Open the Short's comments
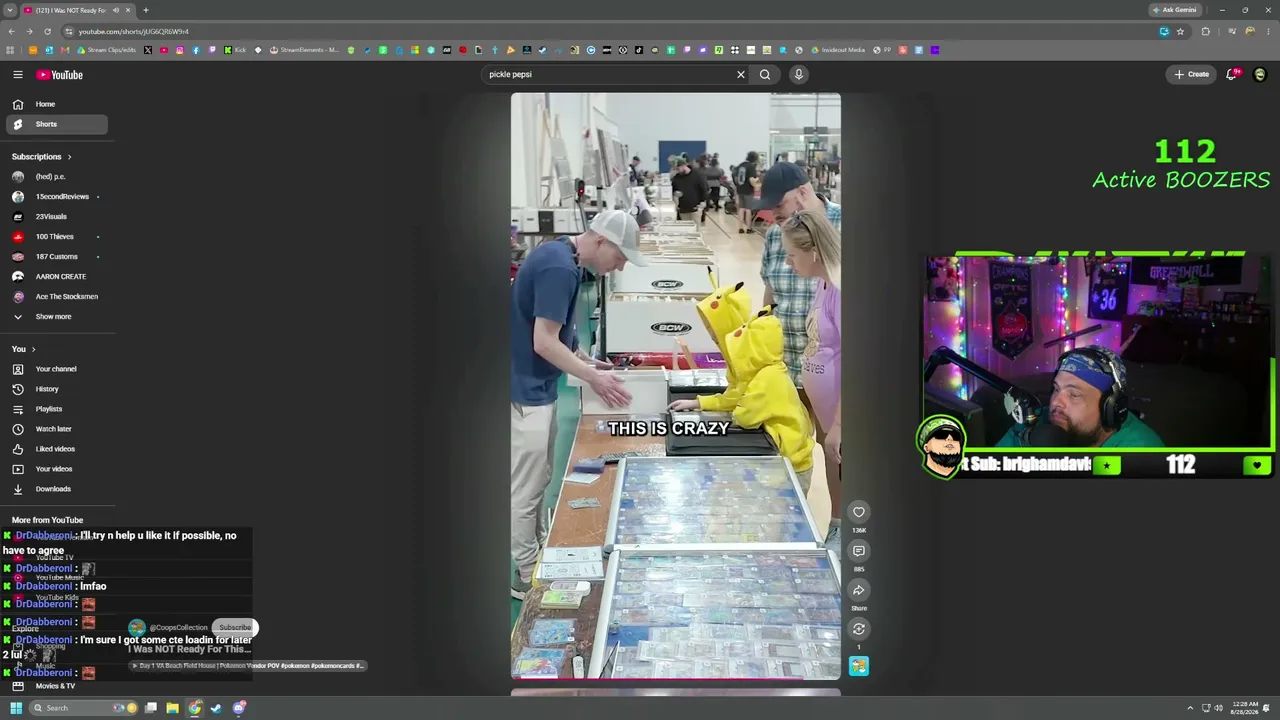The image size is (1280, 720). coord(859,551)
